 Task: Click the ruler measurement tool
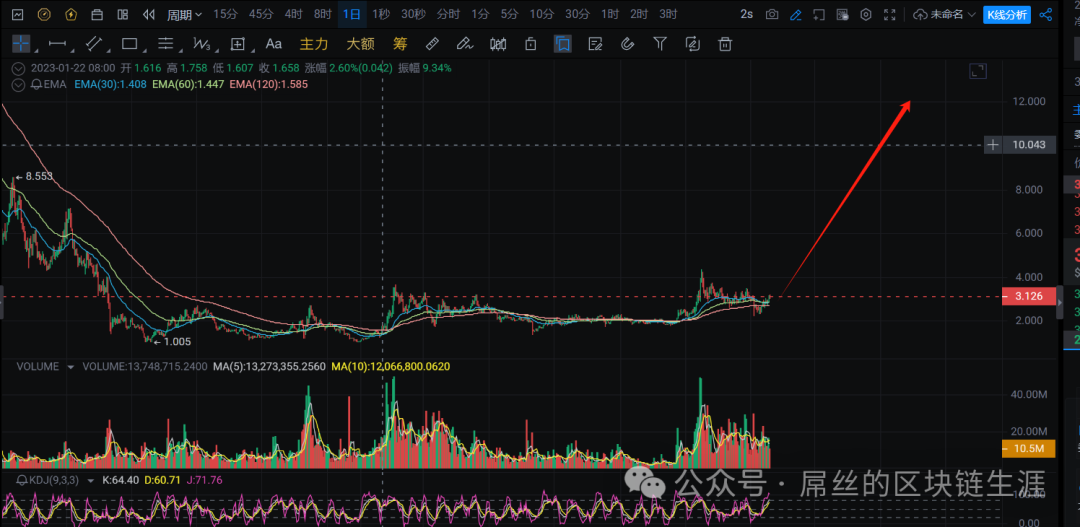pyautogui.click(x=432, y=44)
